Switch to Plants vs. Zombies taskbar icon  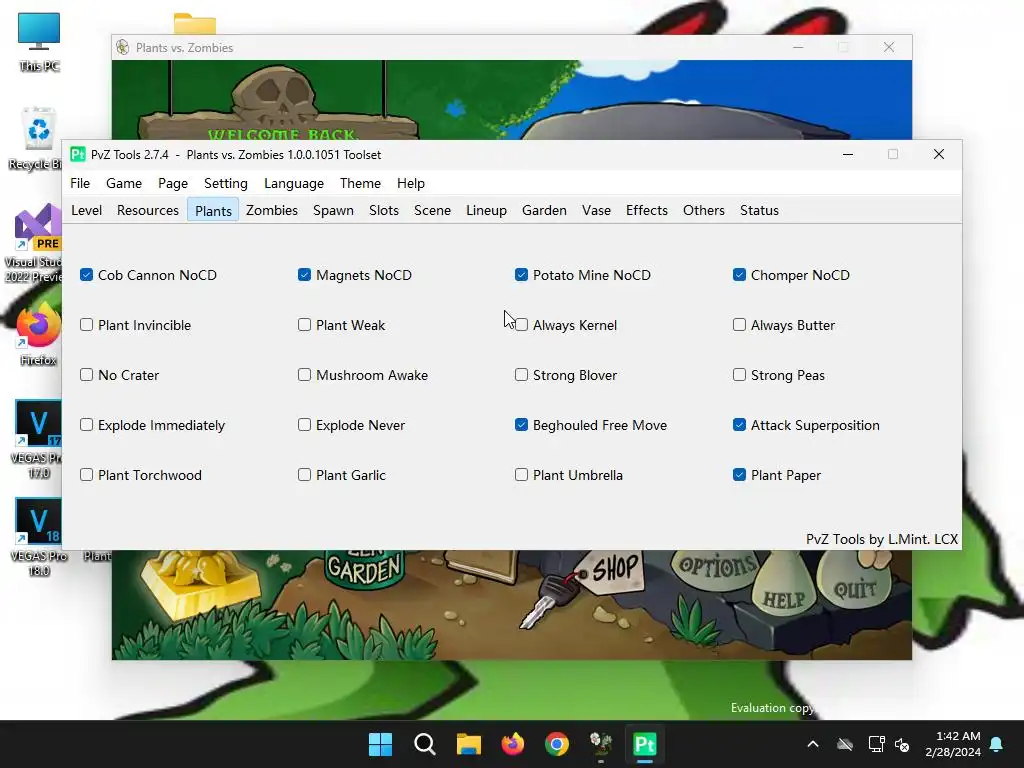tap(601, 744)
